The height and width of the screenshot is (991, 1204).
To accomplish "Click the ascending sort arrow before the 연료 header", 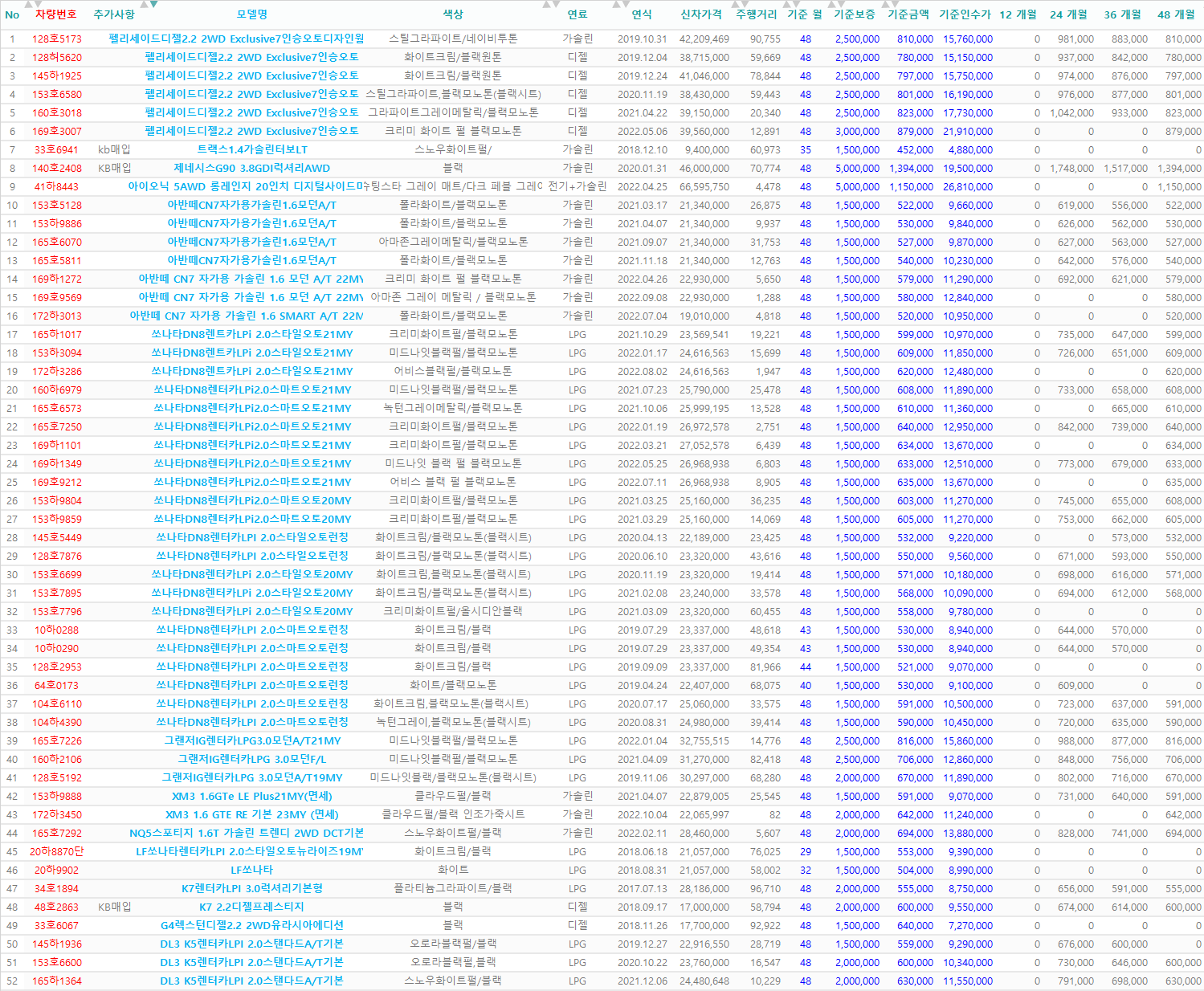I will coord(546,5).
